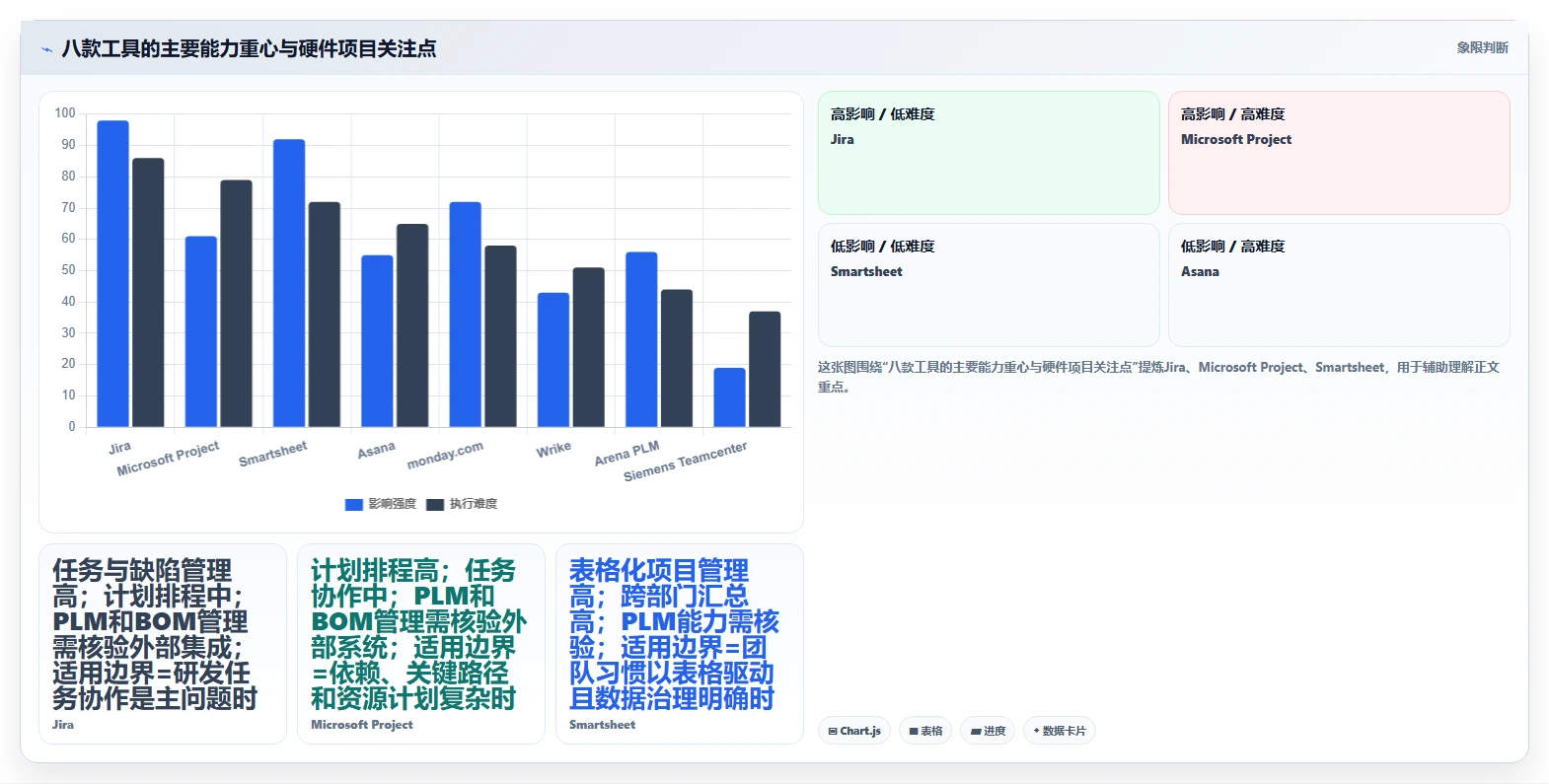The height and width of the screenshot is (784, 1549).
Task: Click the monday.com blue 影响强度 bar
Action: pyautogui.click(x=465, y=315)
